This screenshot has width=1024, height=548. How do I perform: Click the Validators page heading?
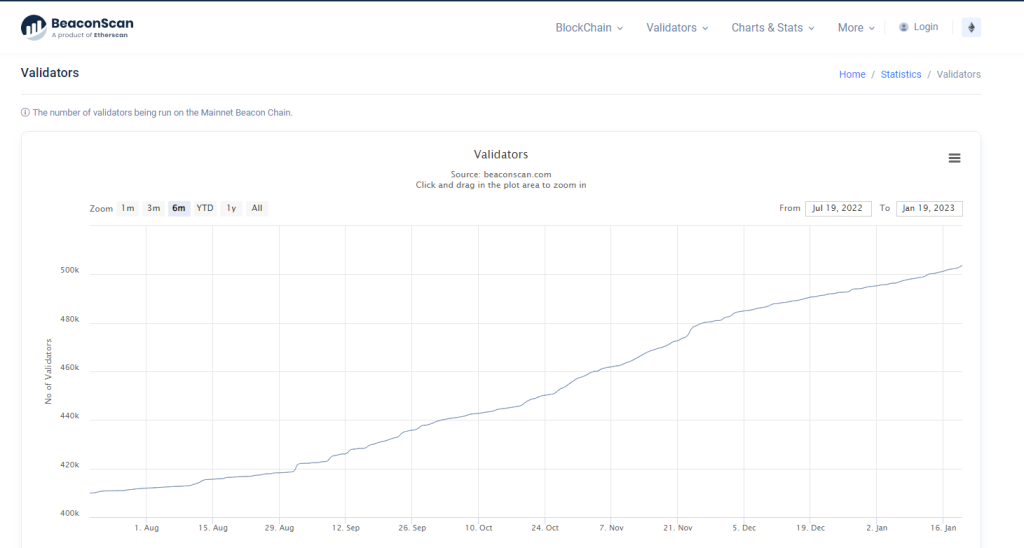(50, 73)
